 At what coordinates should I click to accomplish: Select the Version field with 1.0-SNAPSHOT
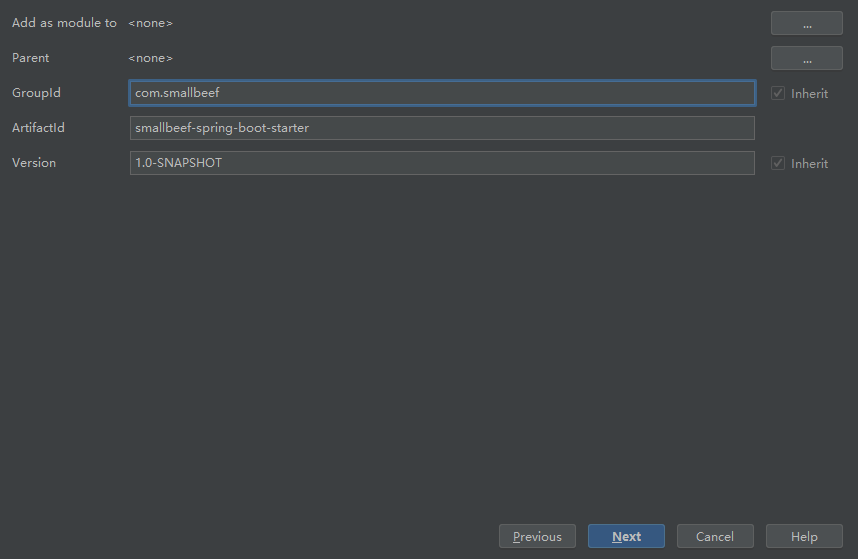[442, 163]
